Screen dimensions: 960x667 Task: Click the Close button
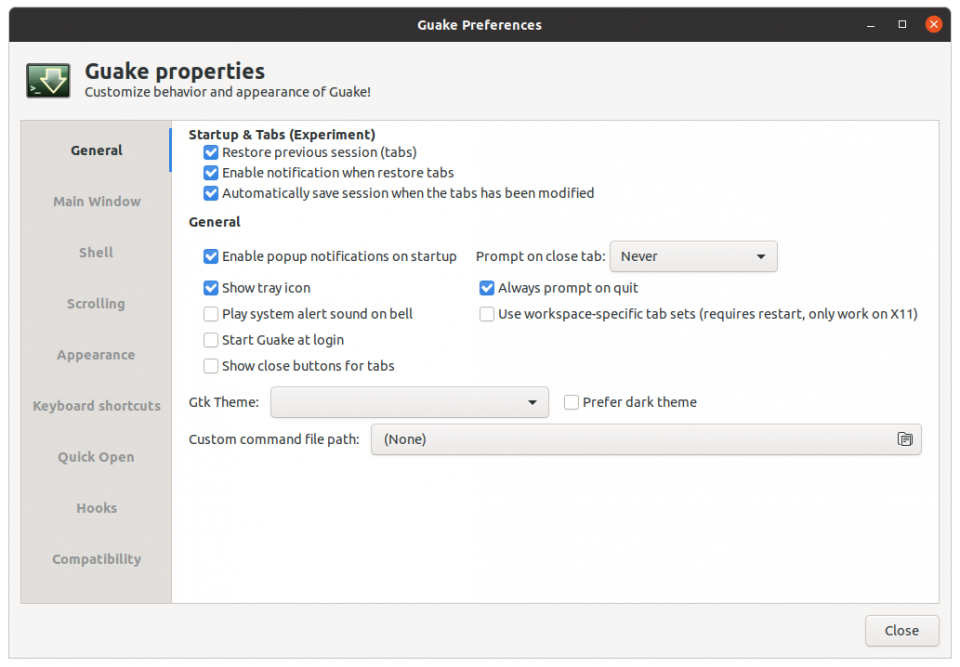(901, 631)
